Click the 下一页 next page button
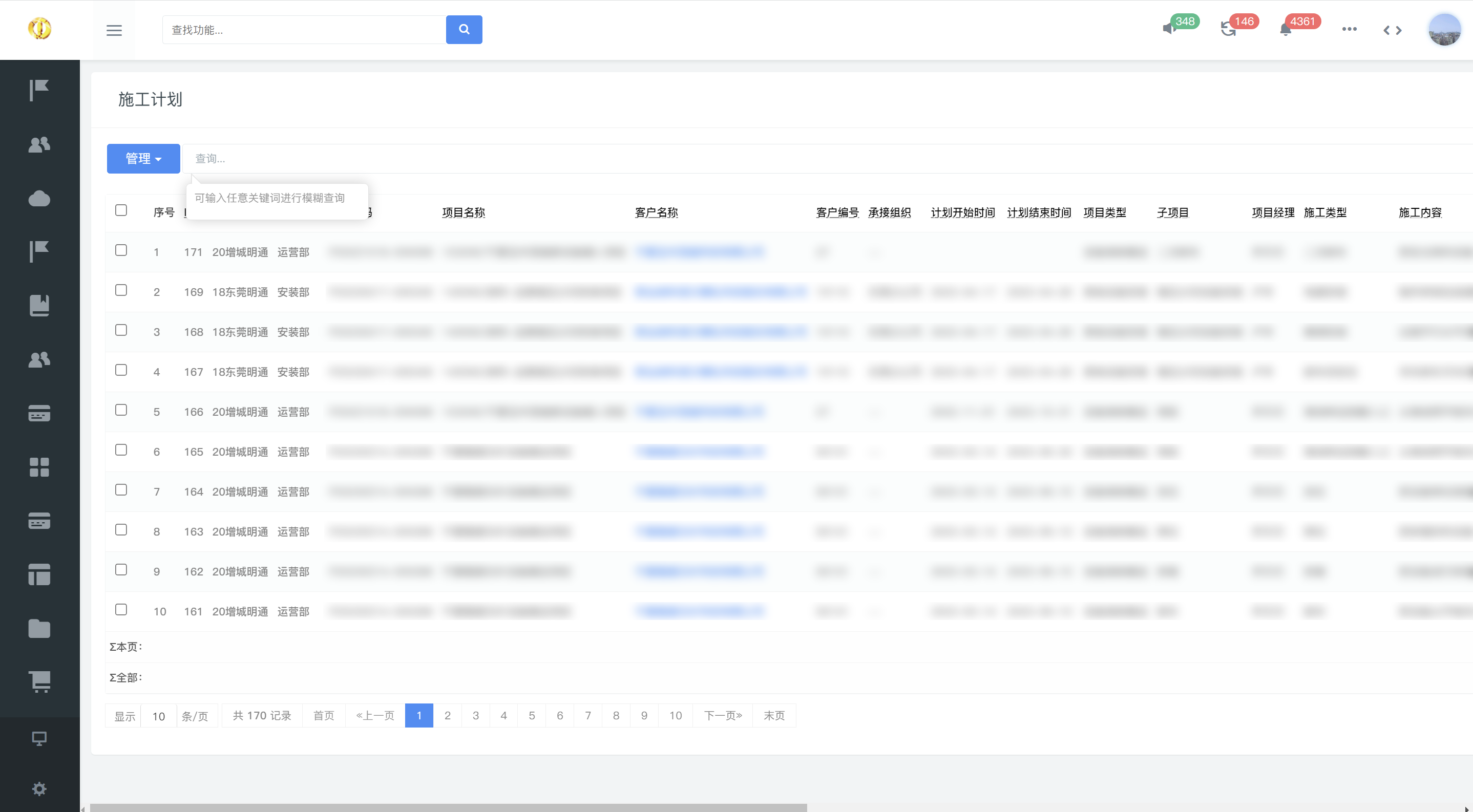 click(x=722, y=715)
